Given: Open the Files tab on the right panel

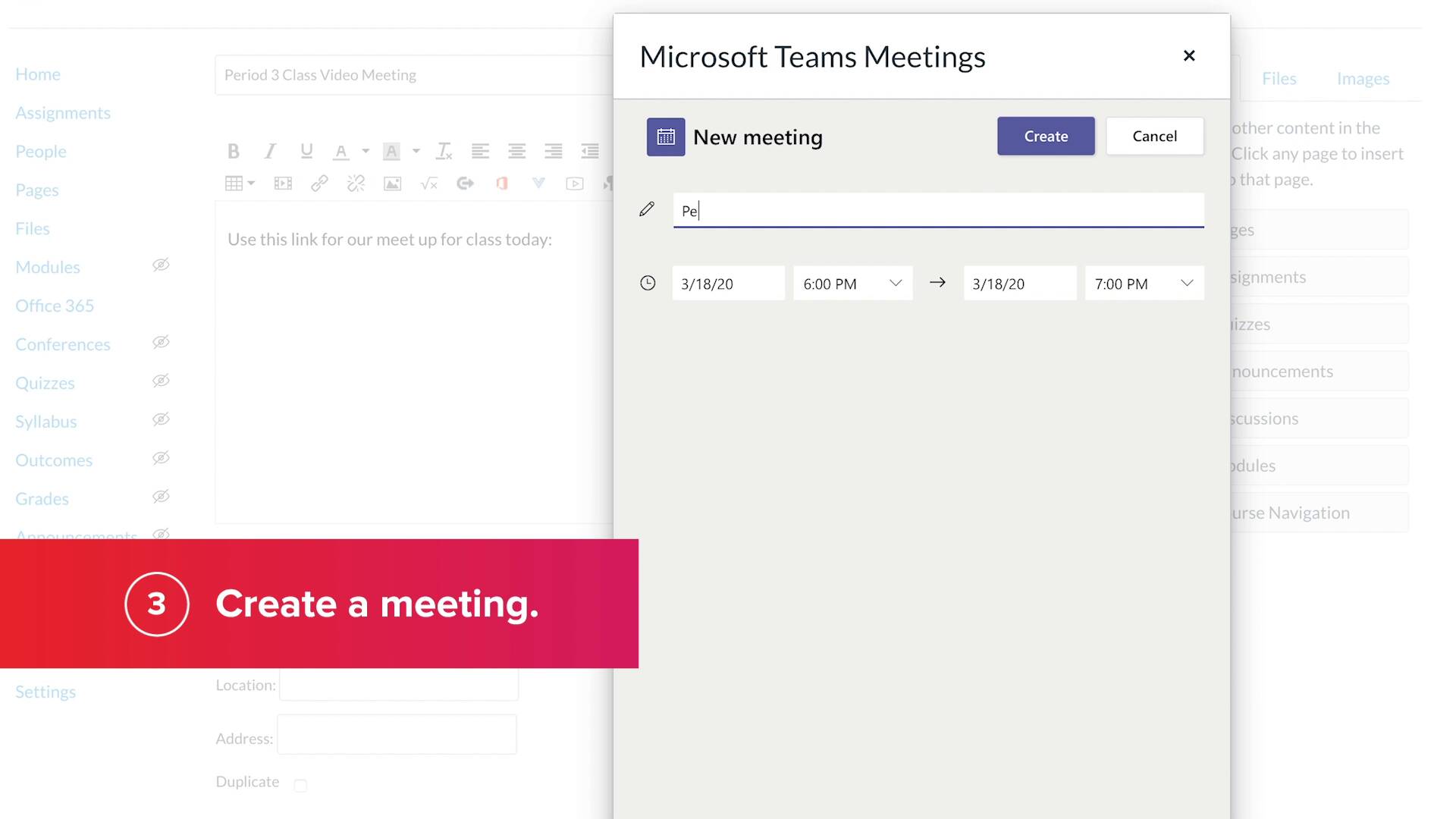Looking at the screenshot, I should (x=1279, y=78).
